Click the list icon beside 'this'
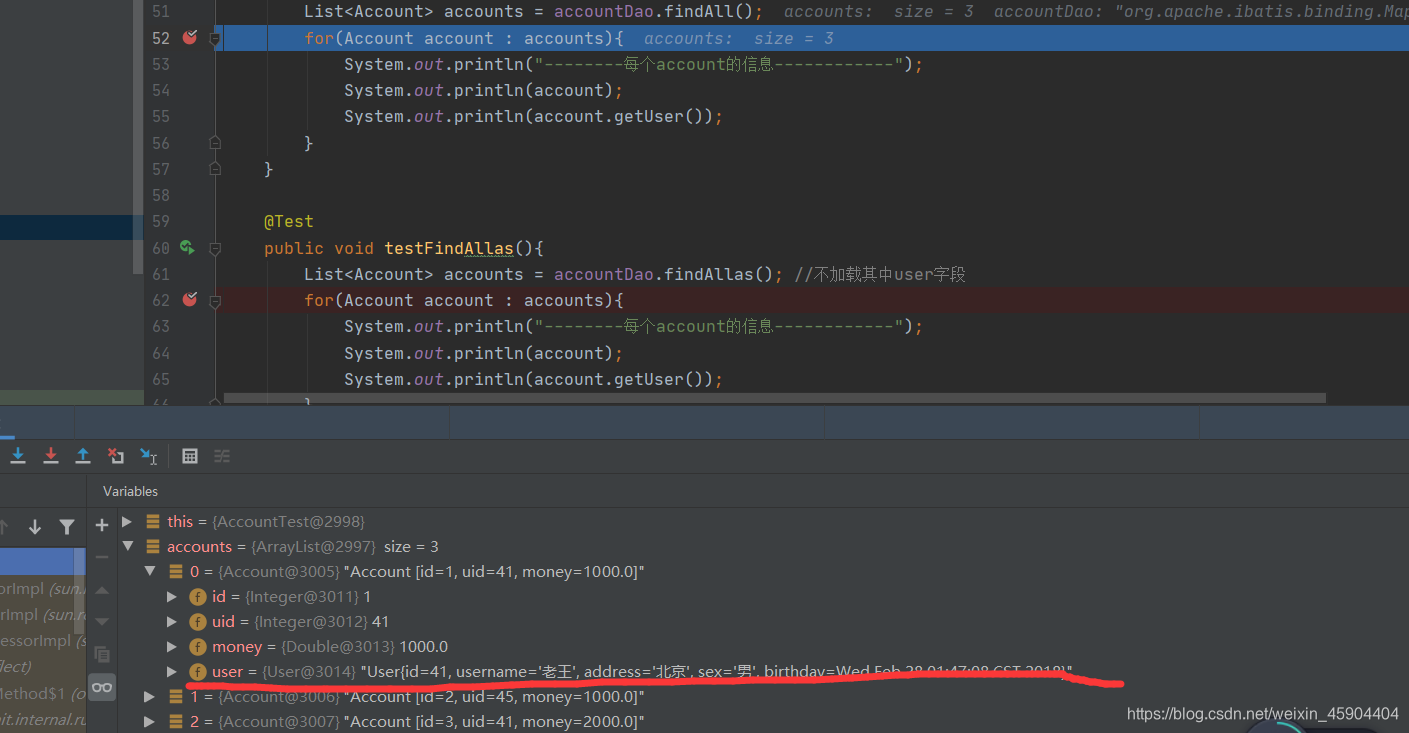 pyautogui.click(x=153, y=521)
